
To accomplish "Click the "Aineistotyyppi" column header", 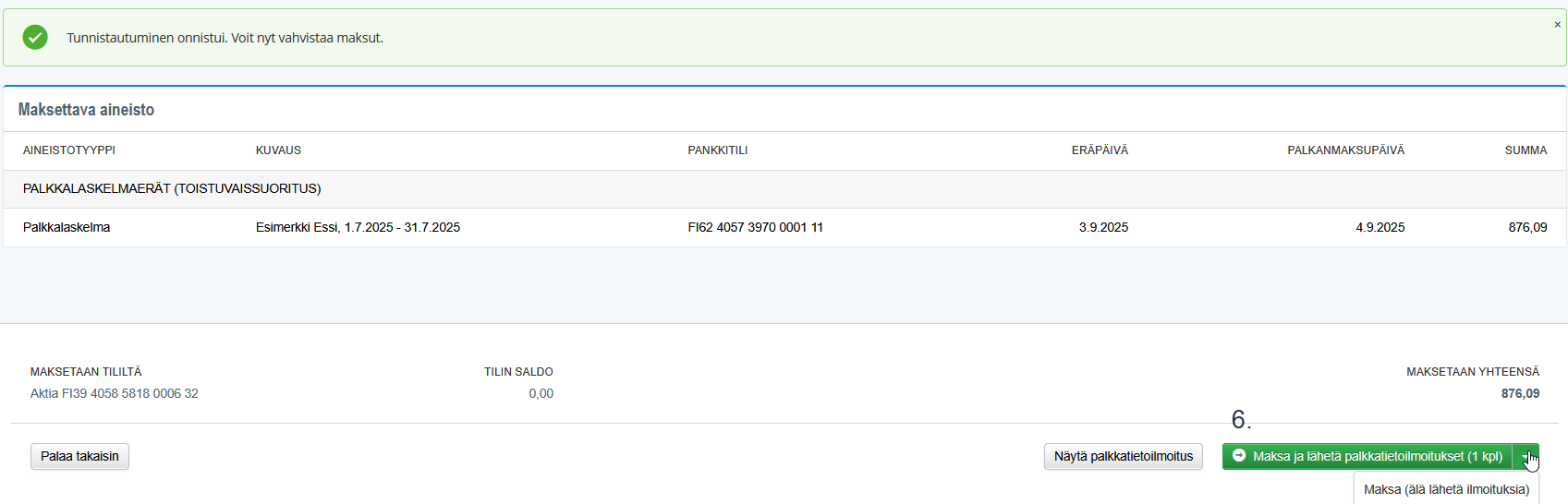I will (69, 150).
